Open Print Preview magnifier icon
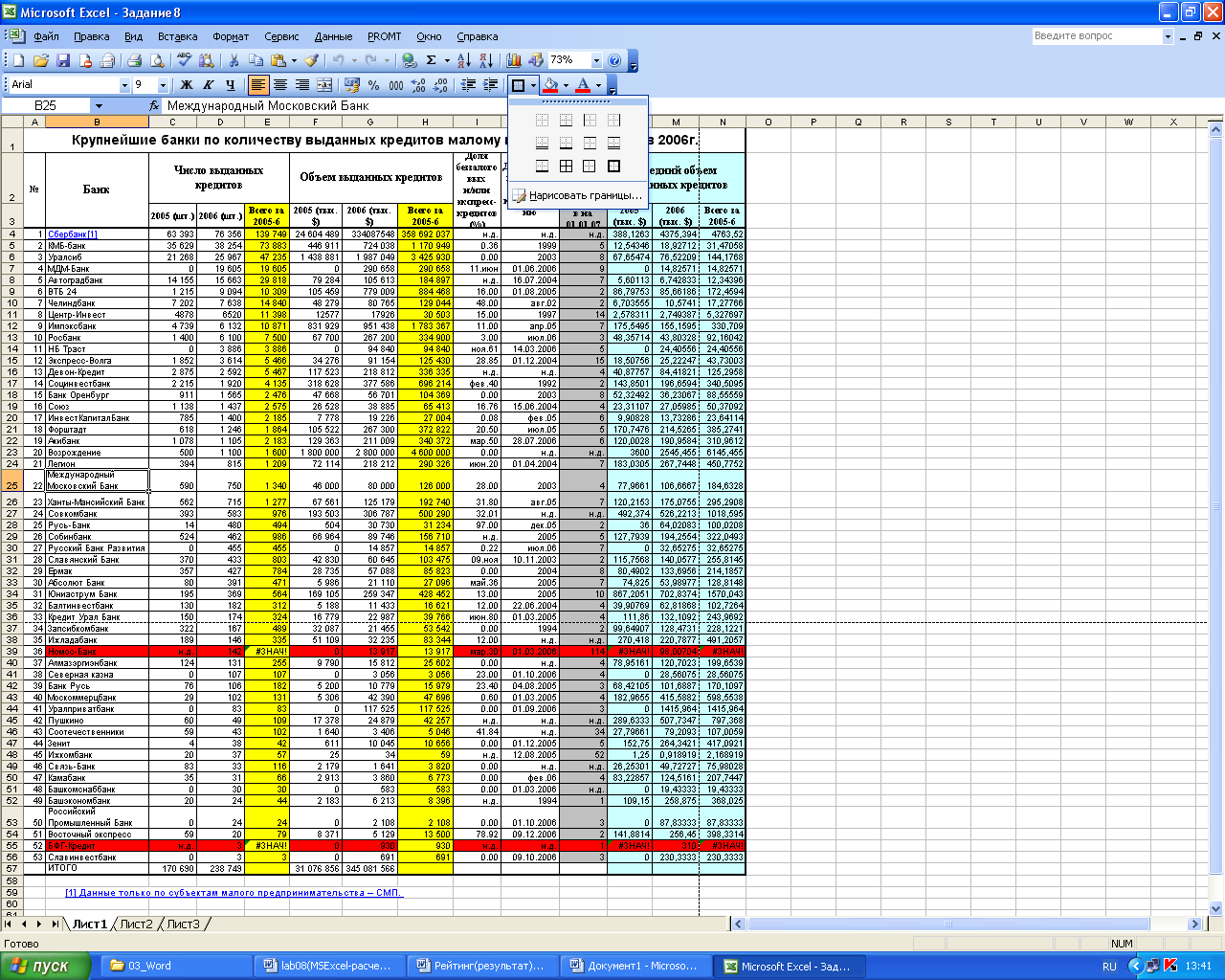Viewport: 1225px width, 980px height. 157,60
